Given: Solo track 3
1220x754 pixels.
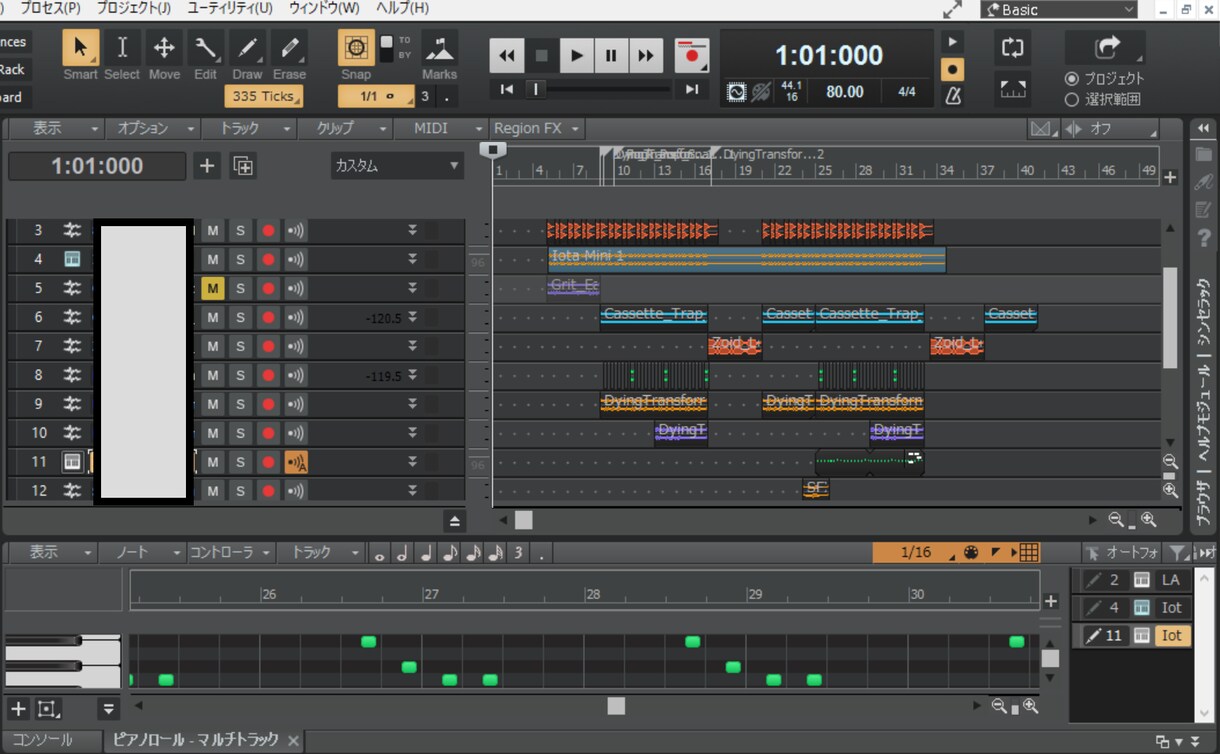Looking at the screenshot, I should [x=240, y=230].
